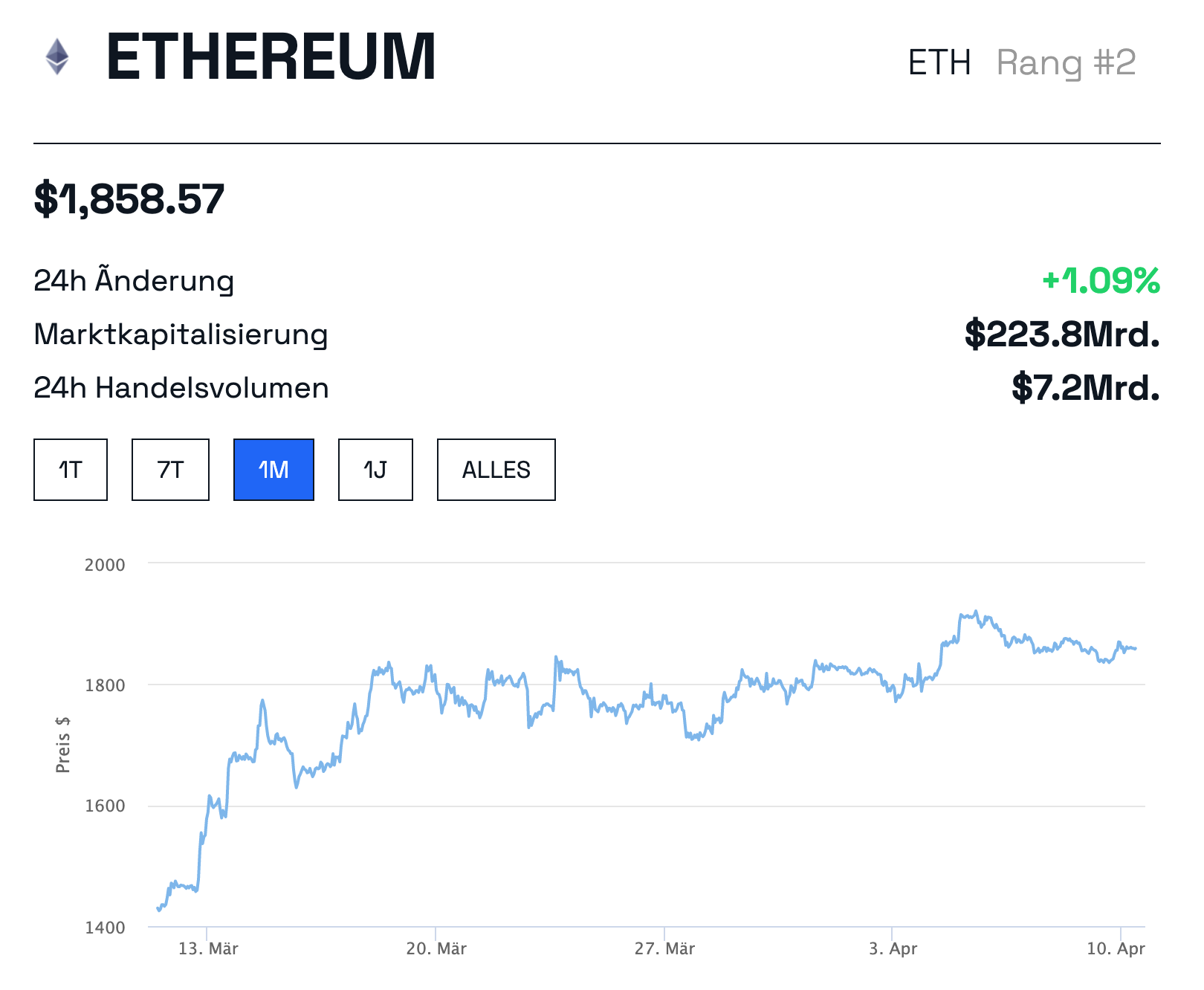Screen dimensions: 1204x990
Task: Click the Marktkapitalisierung label
Action: pos(181,334)
